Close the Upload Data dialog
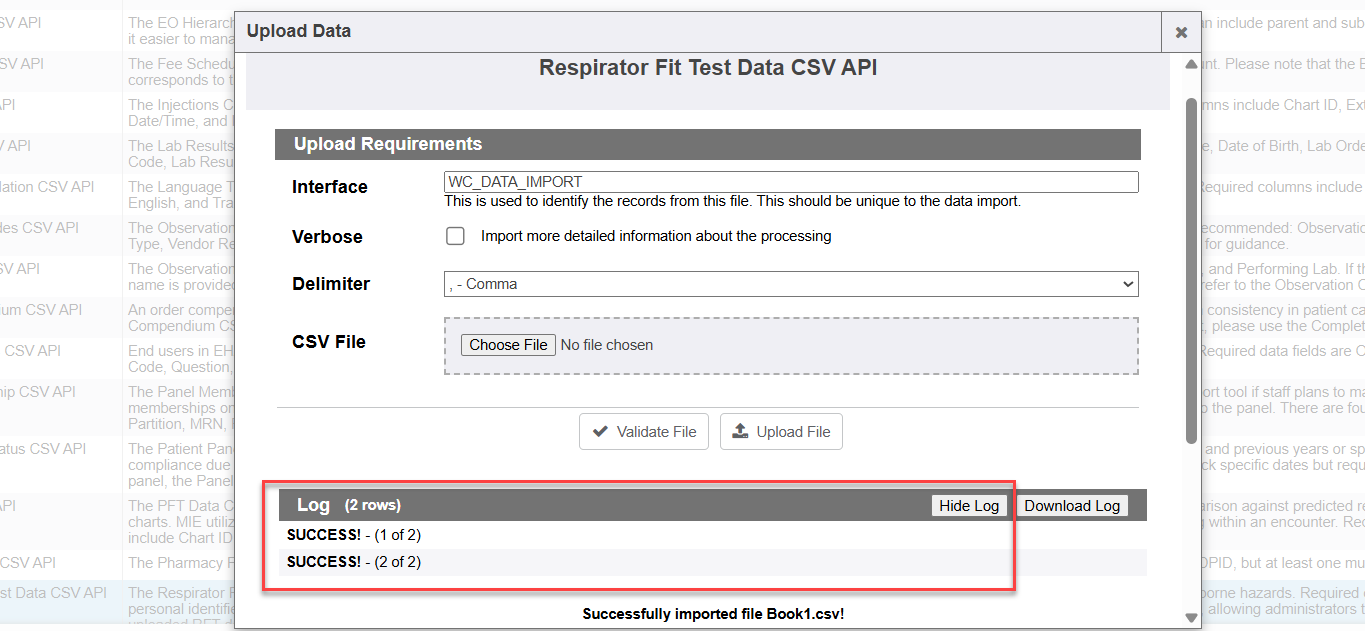This screenshot has width=1365, height=631. tap(1181, 33)
